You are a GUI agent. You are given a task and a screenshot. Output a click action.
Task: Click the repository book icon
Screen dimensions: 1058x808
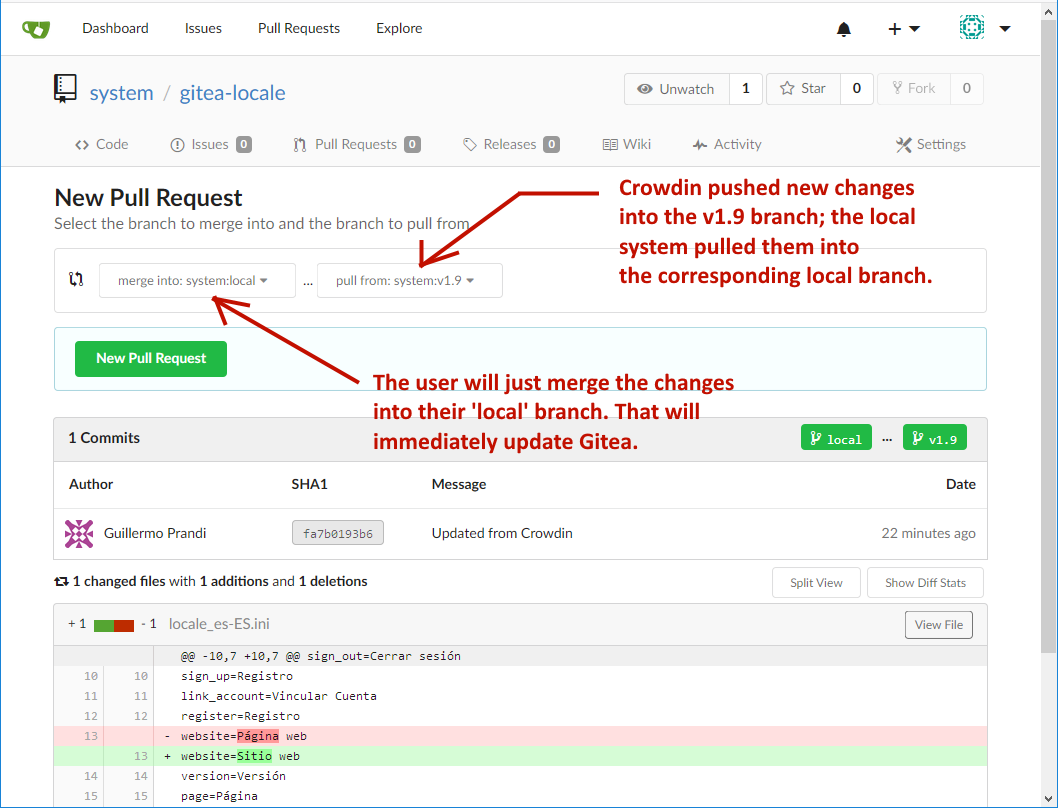[x=65, y=88]
